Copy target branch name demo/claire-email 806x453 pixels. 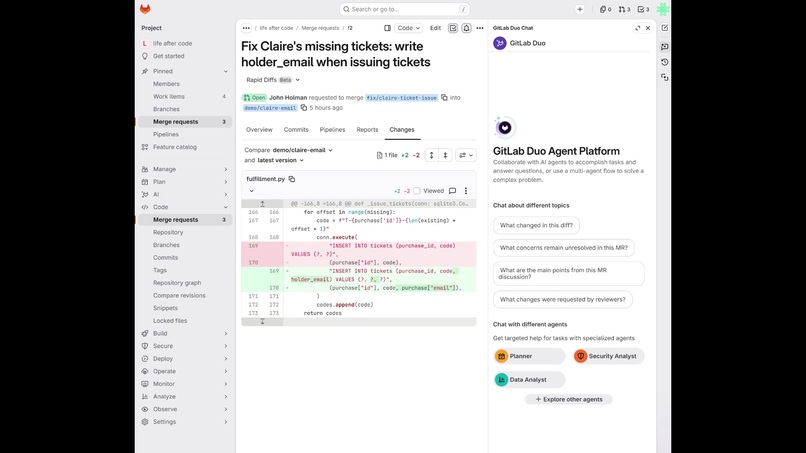(304, 107)
